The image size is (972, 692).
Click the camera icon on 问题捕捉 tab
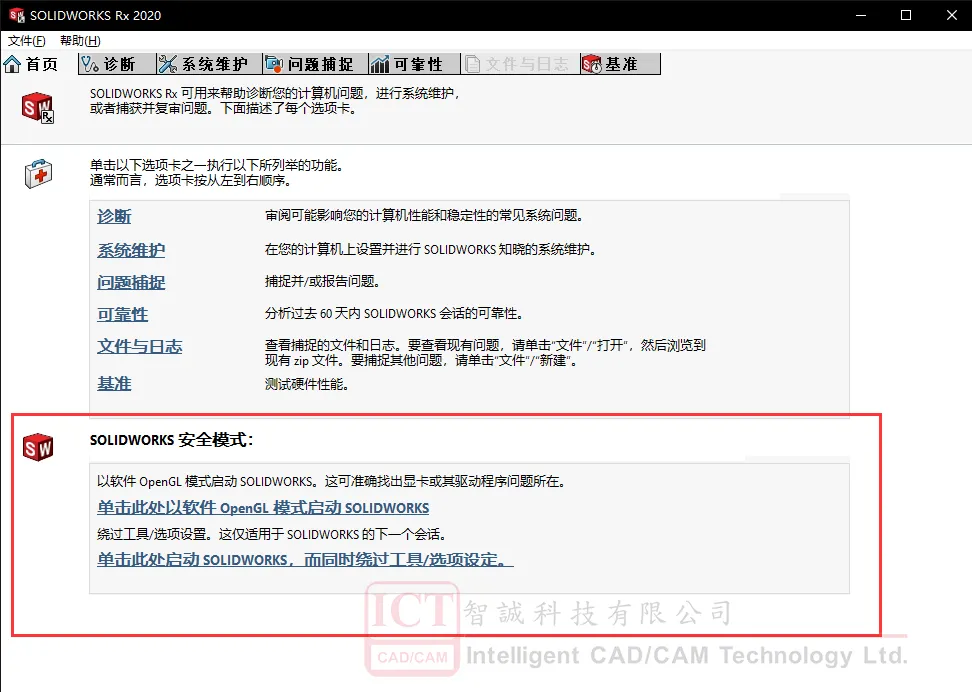point(274,64)
